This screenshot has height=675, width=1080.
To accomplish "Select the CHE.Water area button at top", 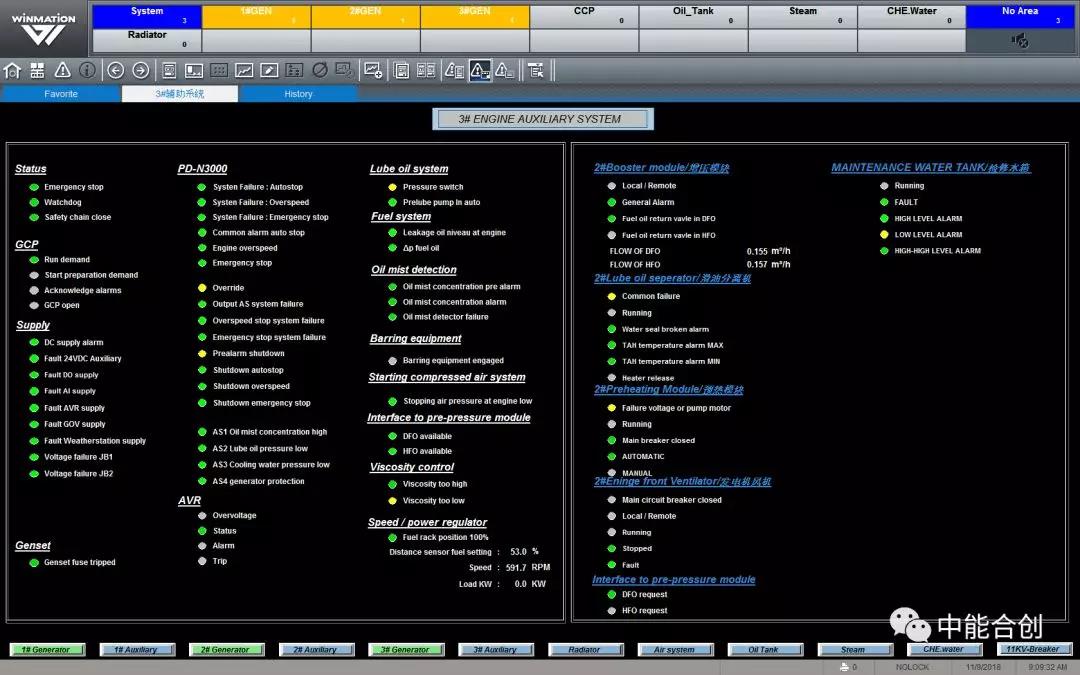I will 911,16.
